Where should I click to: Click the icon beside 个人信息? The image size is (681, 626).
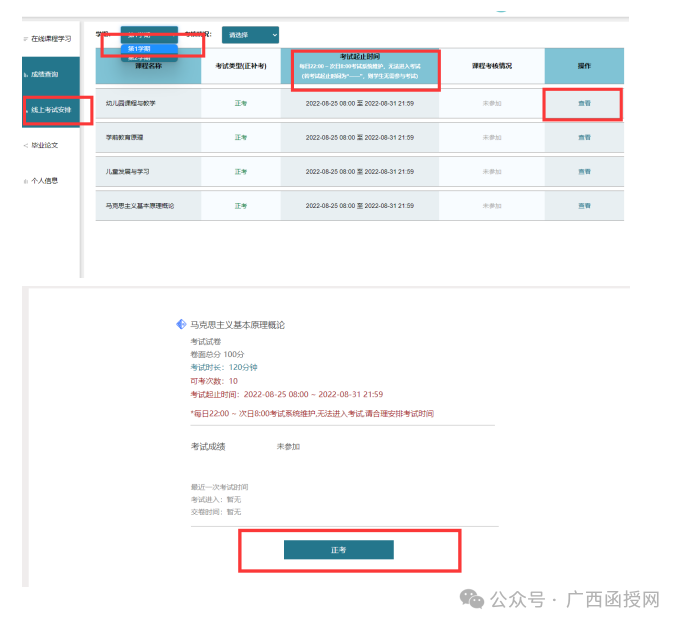point(26,181)
